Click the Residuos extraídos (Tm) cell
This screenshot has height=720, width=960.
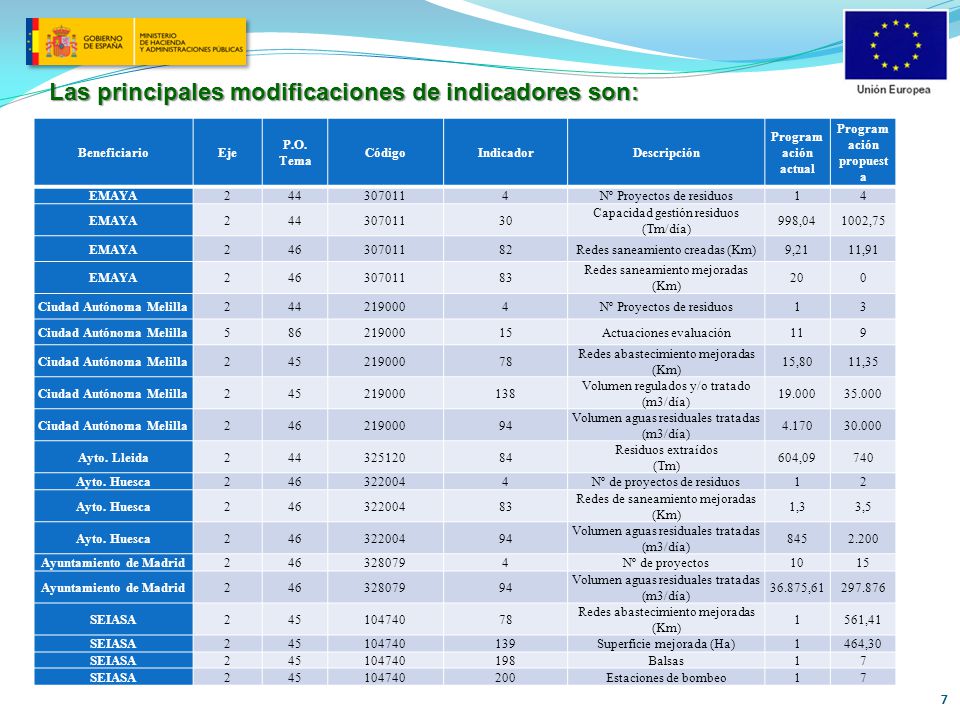tap(666, 457)
